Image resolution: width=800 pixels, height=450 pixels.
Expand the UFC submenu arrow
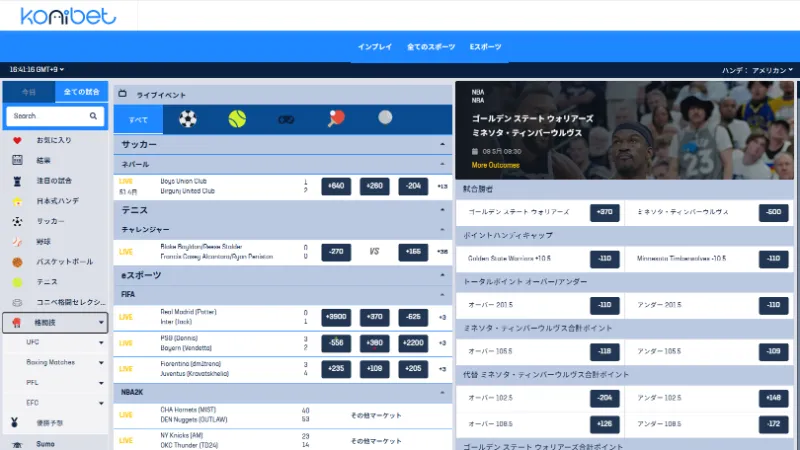pos(101,342)
